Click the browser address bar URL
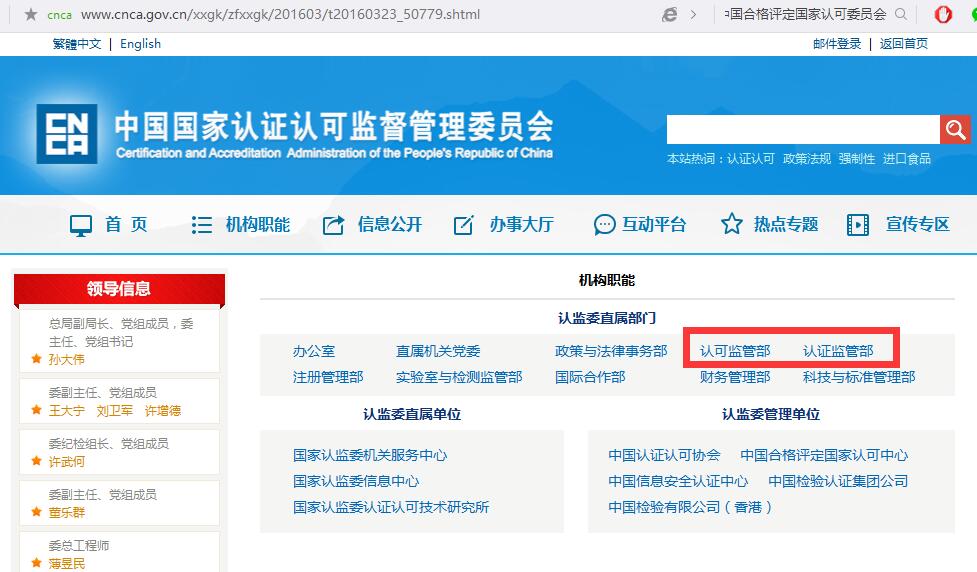977x572 pixels. [280, 14]
